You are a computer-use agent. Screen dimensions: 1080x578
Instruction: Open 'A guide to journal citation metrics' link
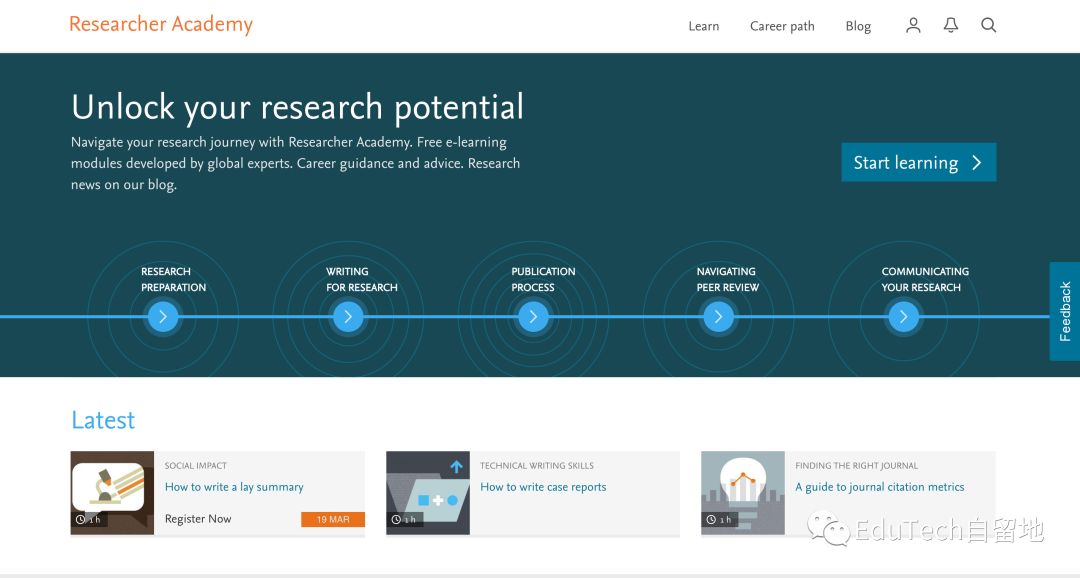(880, 486)
